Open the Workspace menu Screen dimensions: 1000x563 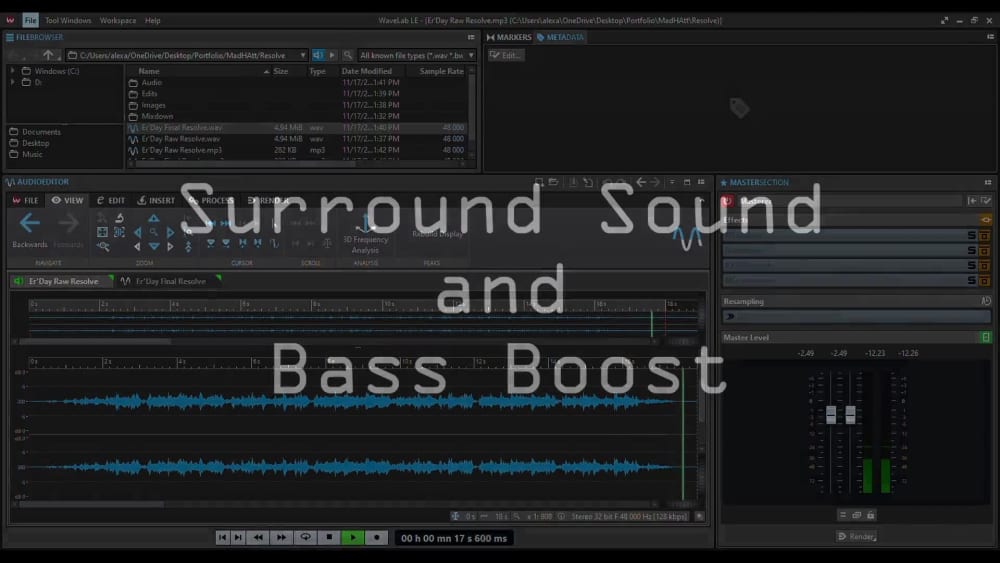117,20
